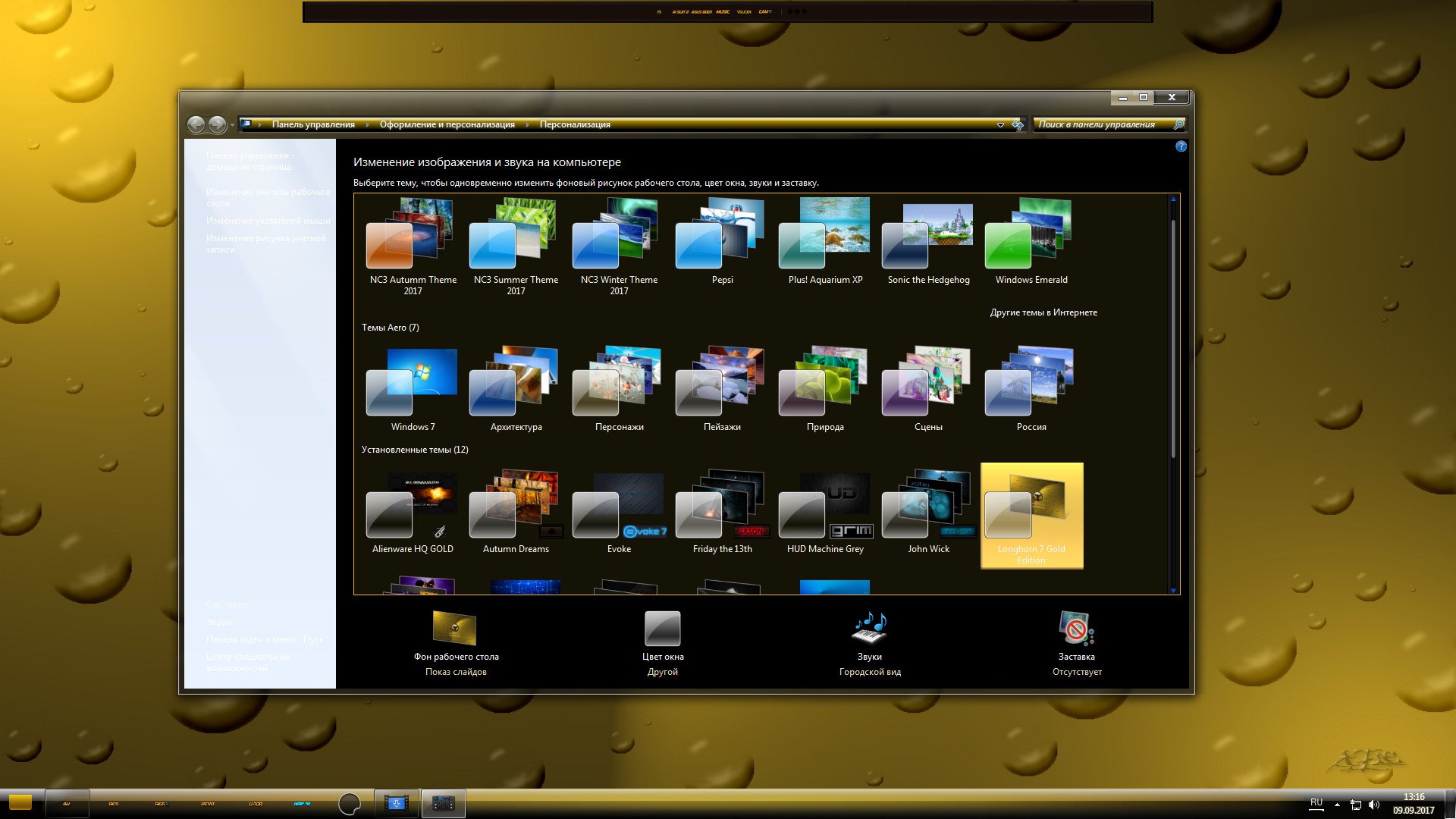1456x819 pixels.
Task: Open the help question mark icon
Action: (1181, 146)
